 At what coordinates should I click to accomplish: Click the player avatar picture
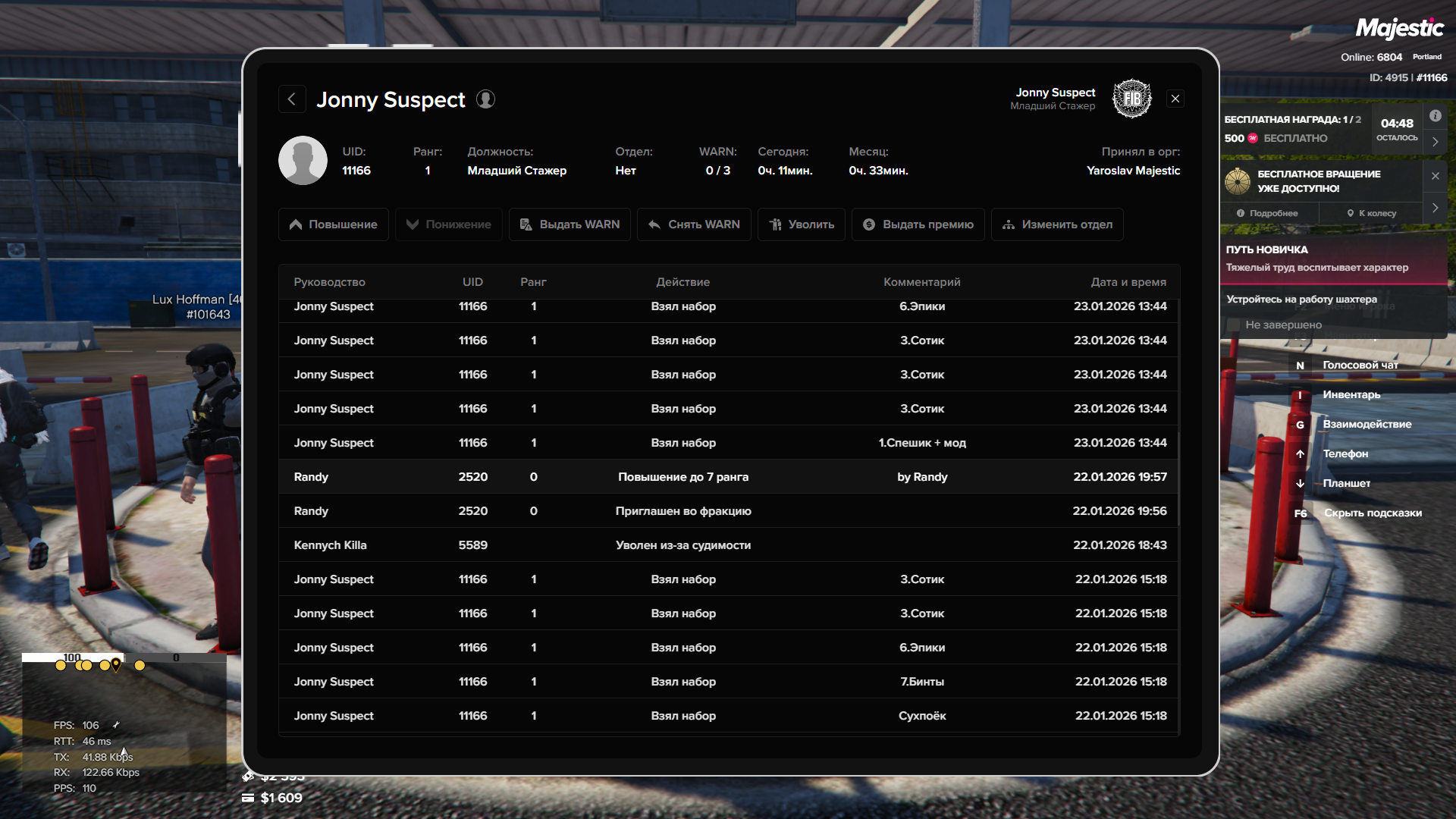point(303,161)
